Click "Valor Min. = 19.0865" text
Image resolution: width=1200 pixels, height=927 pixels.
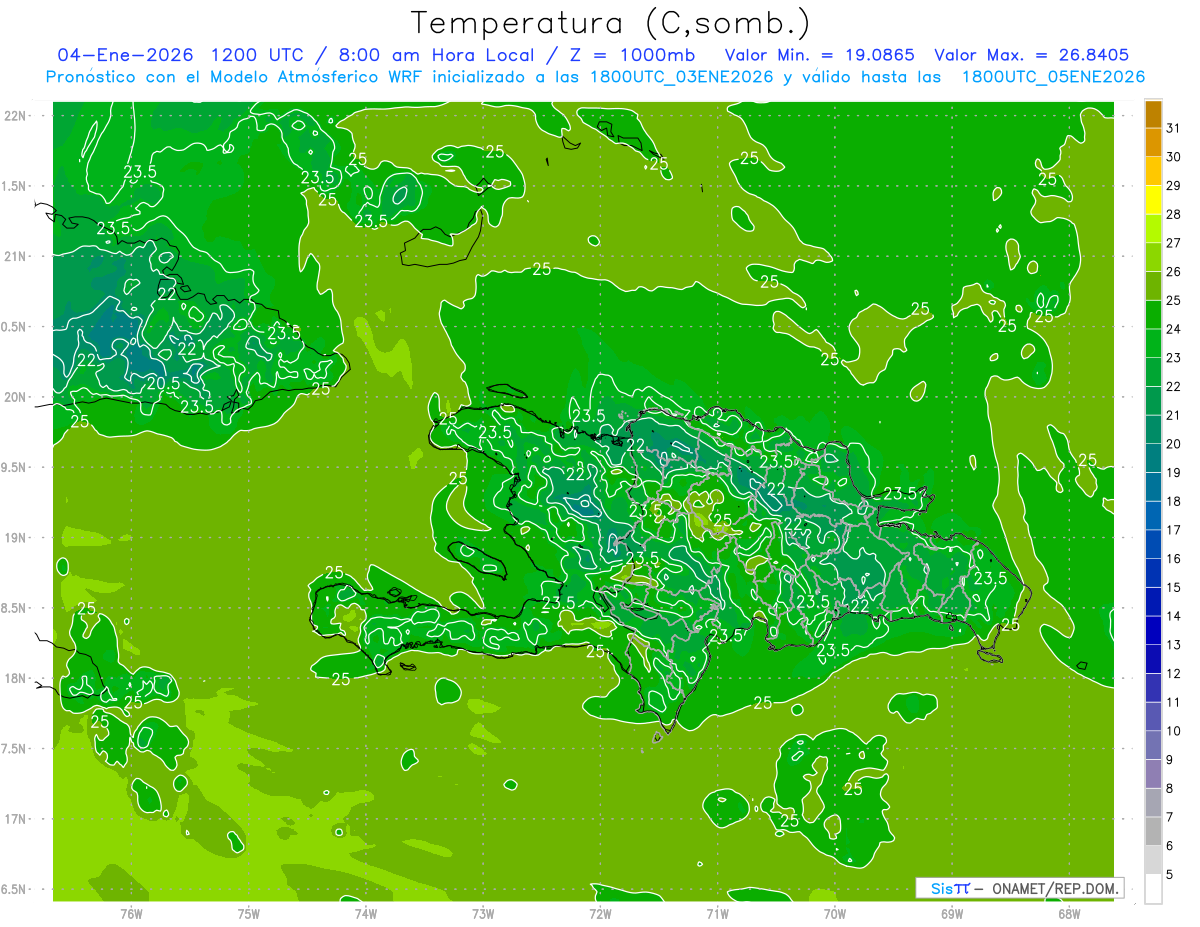point(820,55)
